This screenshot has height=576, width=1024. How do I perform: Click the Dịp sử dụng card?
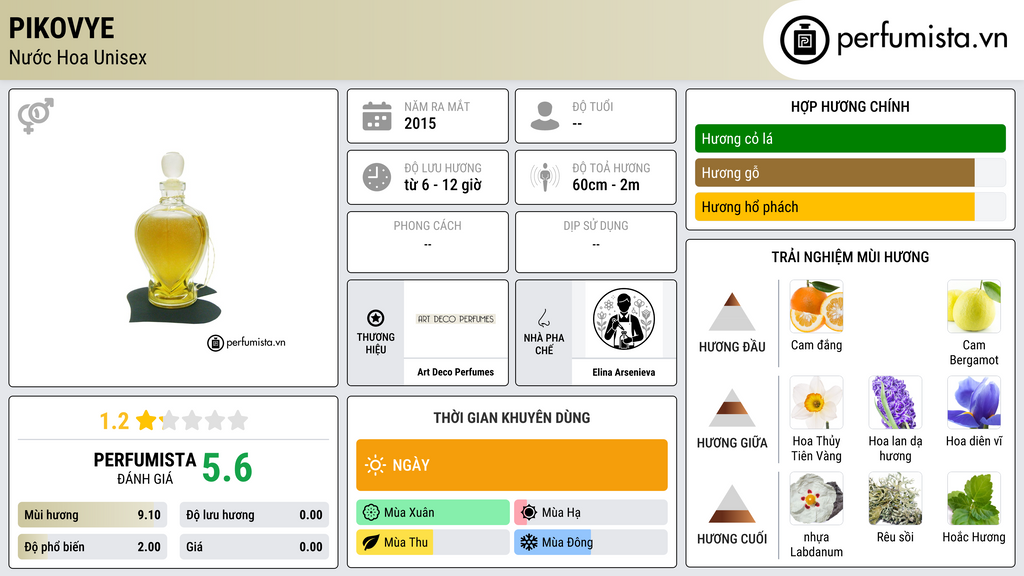click(596, 242)
